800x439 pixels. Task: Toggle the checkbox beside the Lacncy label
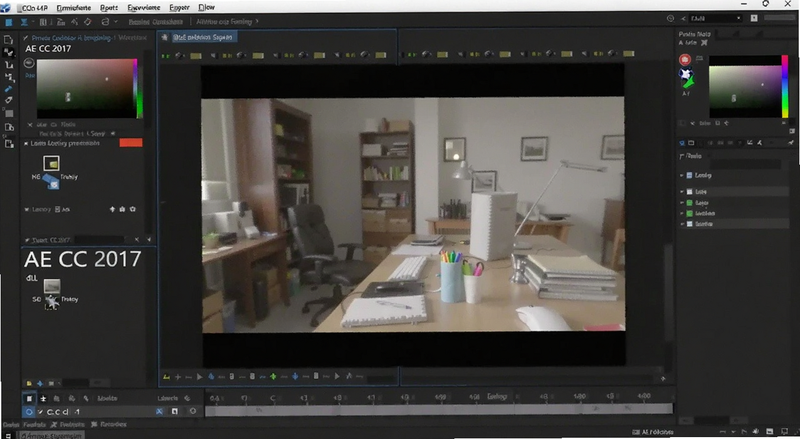click(58, 209)
